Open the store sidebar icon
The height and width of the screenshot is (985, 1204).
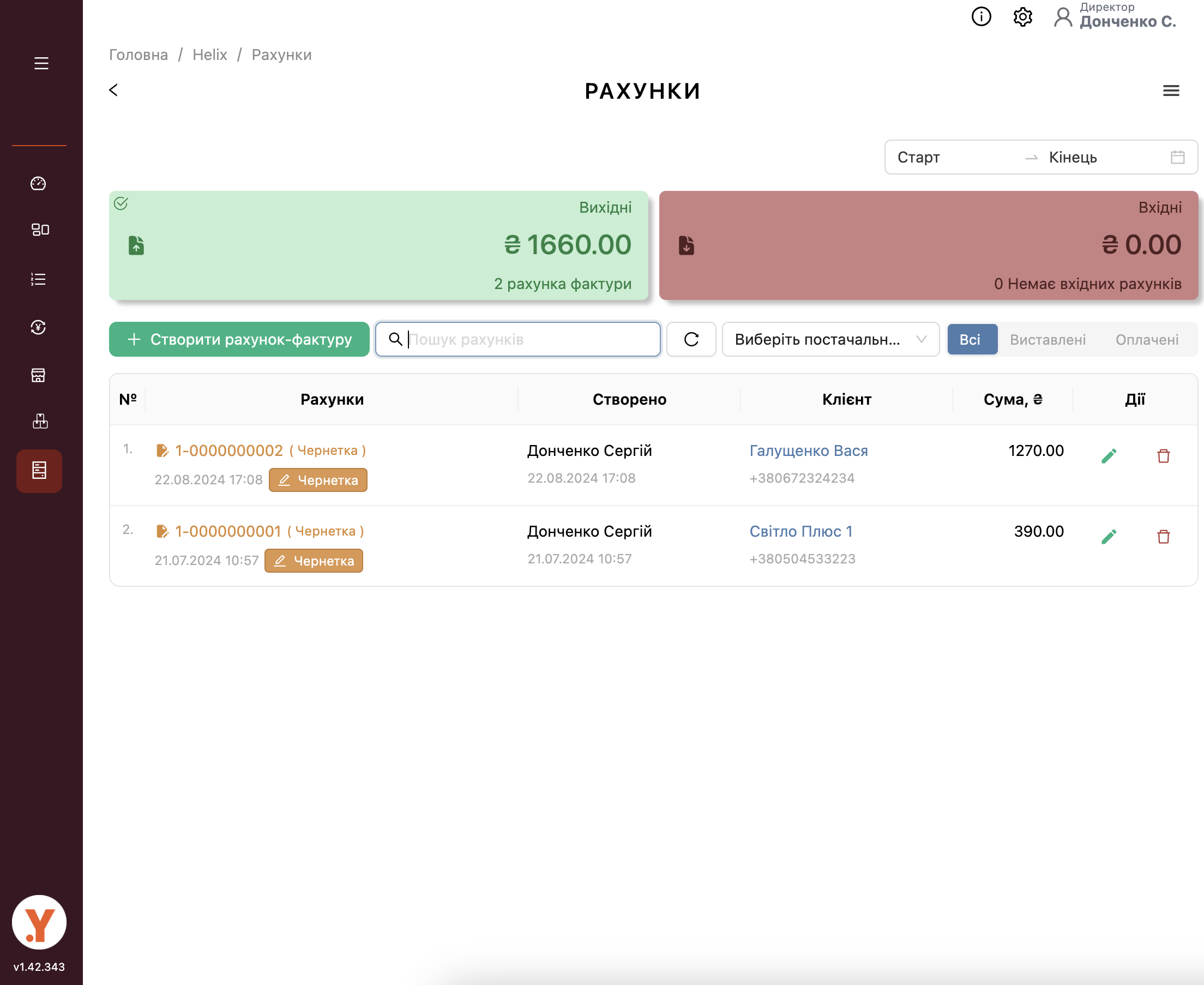click(x=38, y=375)
